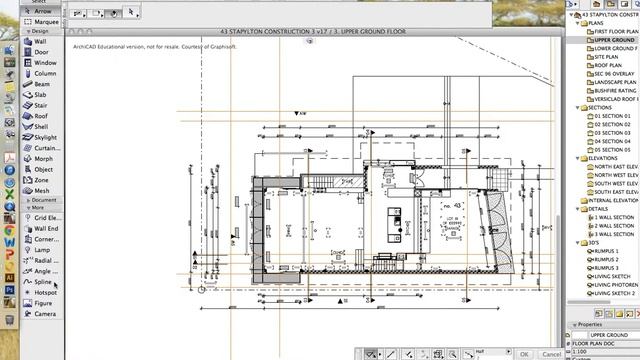The width and height of the screenshot is (640, 360).
Task: Open Trash in the dock
Action: 9,320
